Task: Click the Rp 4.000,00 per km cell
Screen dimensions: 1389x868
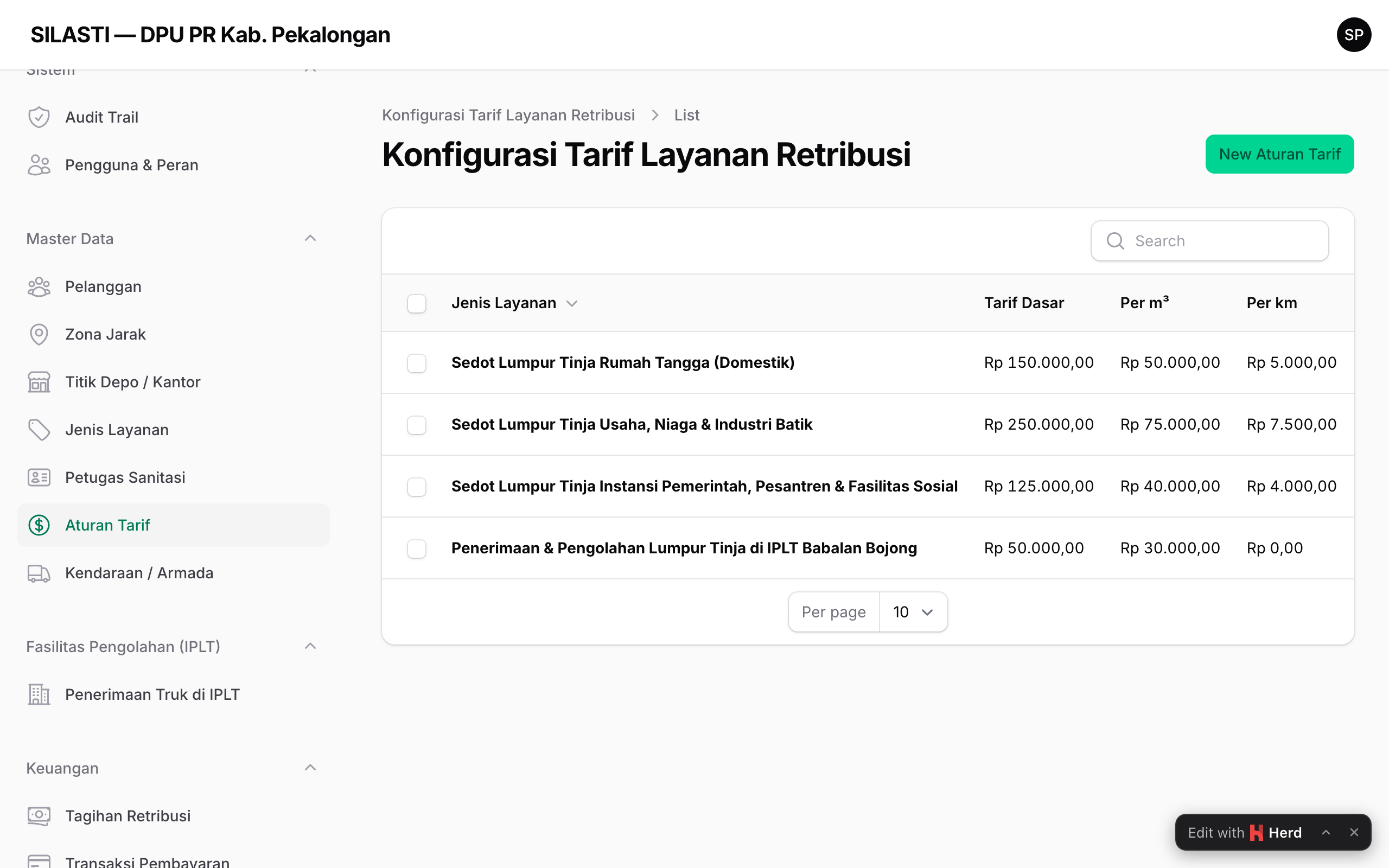Action: [x=1291, y=486]
